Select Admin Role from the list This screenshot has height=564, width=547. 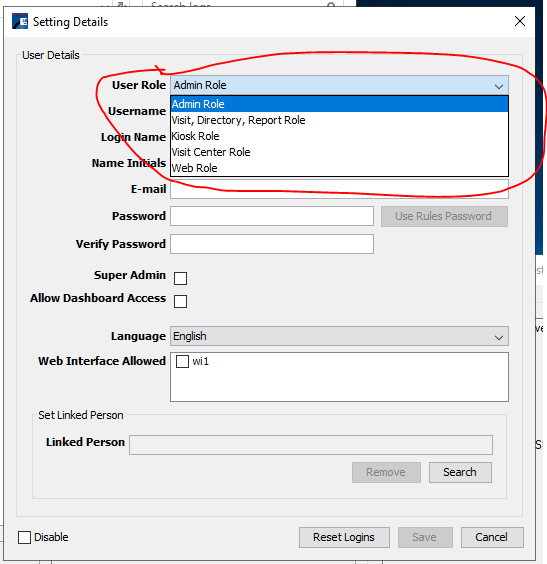tap(339, 104)
